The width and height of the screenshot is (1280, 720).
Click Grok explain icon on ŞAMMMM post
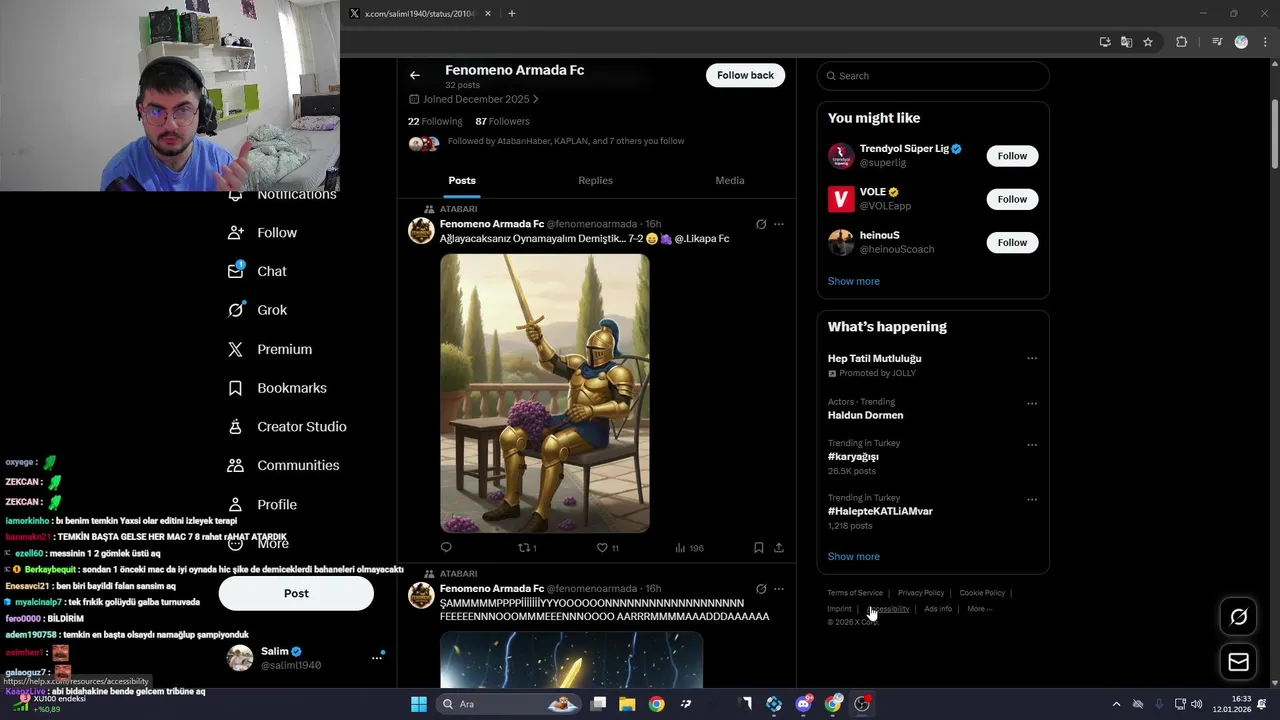tap(761, 589)
